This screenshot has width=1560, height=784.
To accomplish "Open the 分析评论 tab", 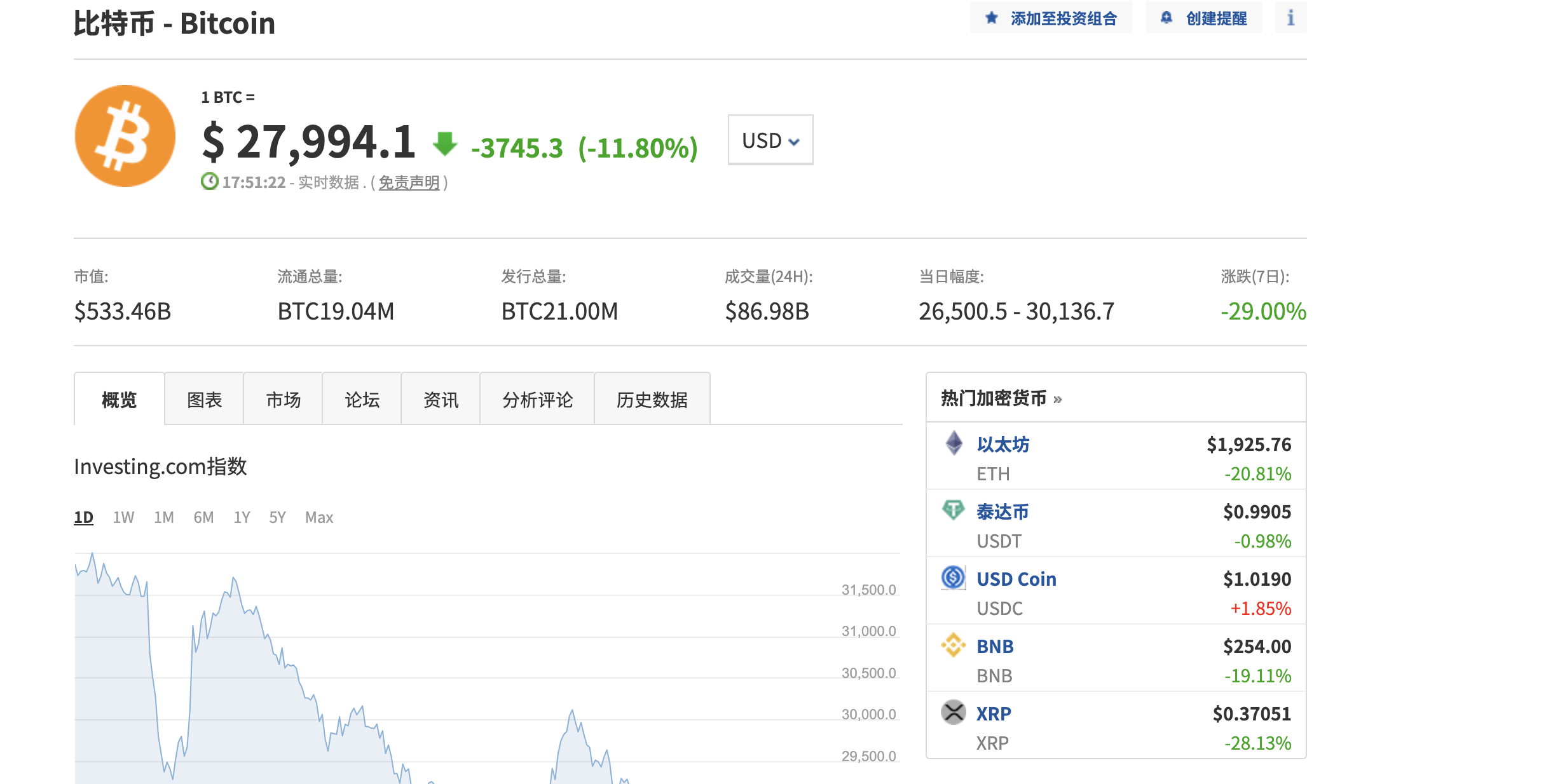I will tap(537, 400).
